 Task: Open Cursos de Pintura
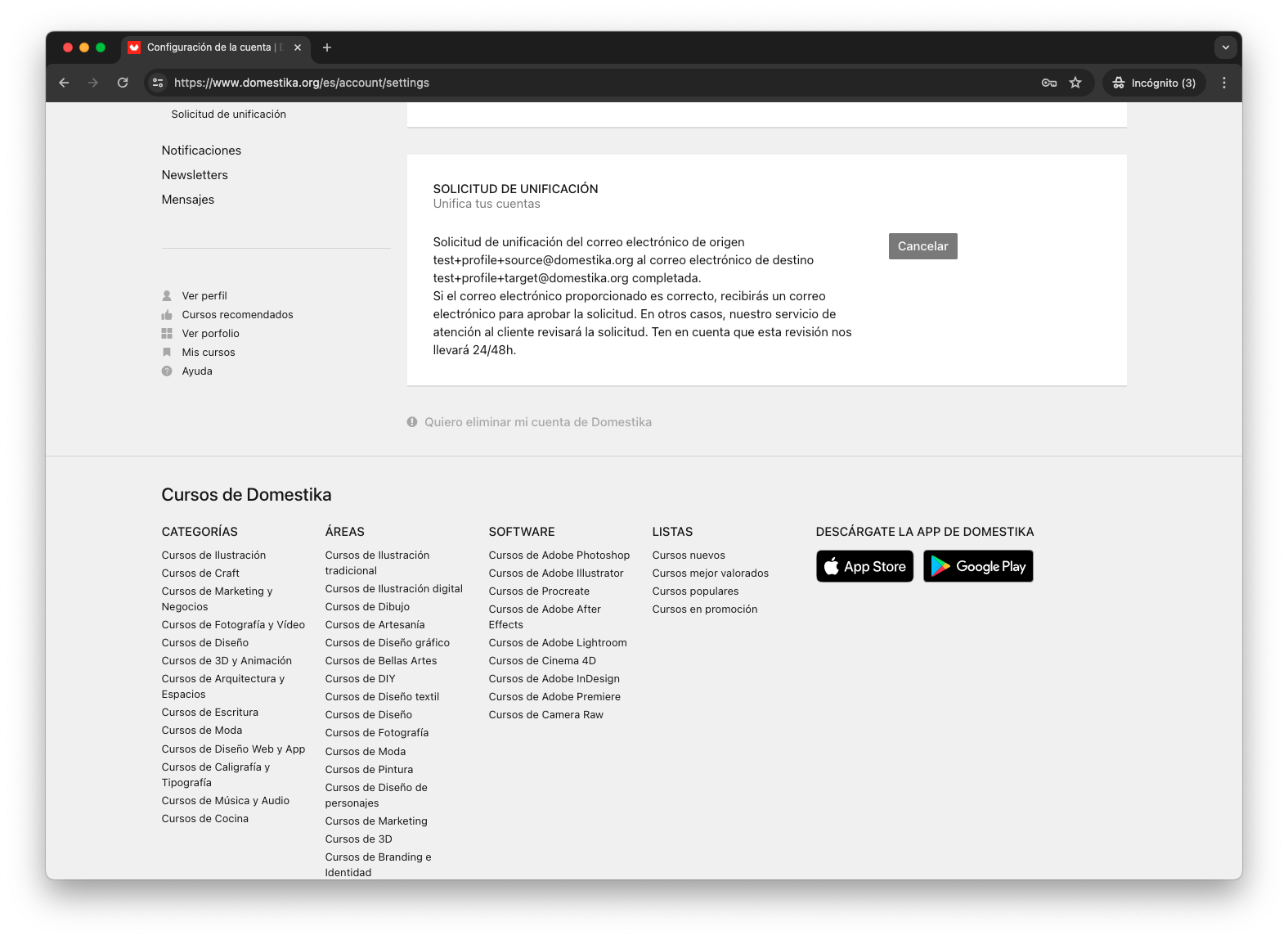[x=369, y=770]
